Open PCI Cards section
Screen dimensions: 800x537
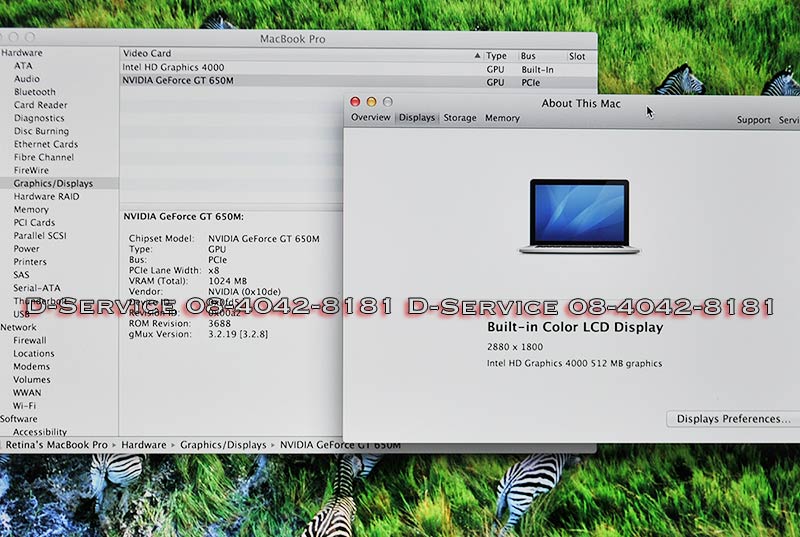34,222
